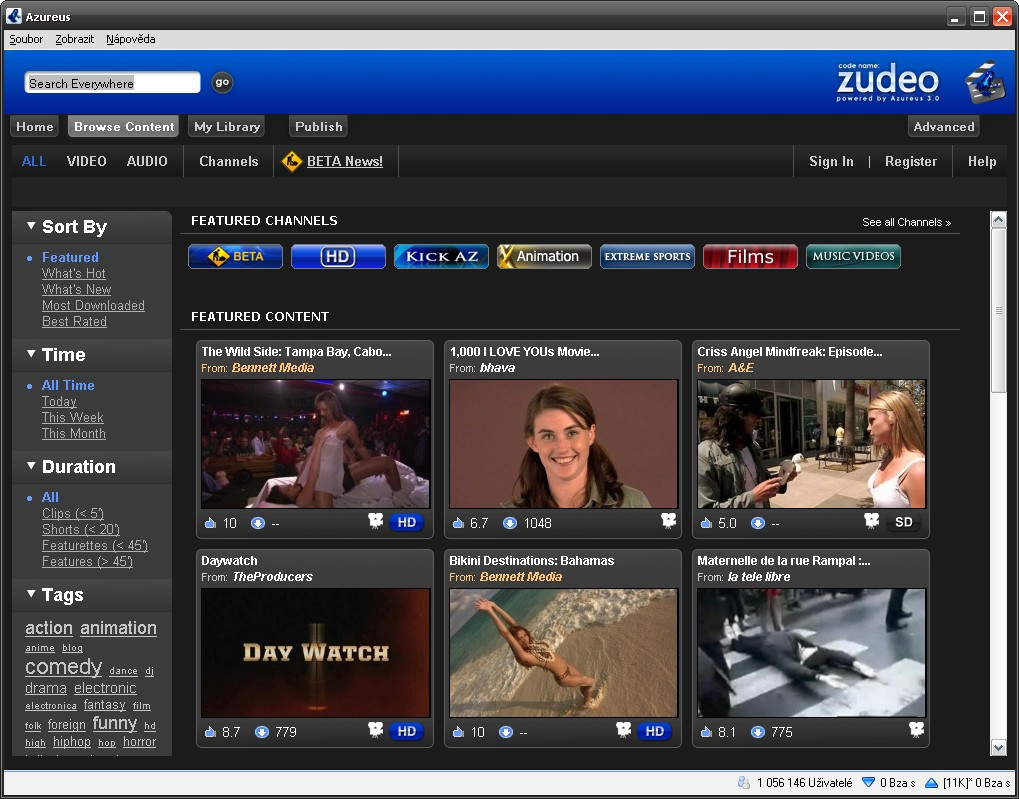
Task: Open the Register link
Action: tap(910, 161)
